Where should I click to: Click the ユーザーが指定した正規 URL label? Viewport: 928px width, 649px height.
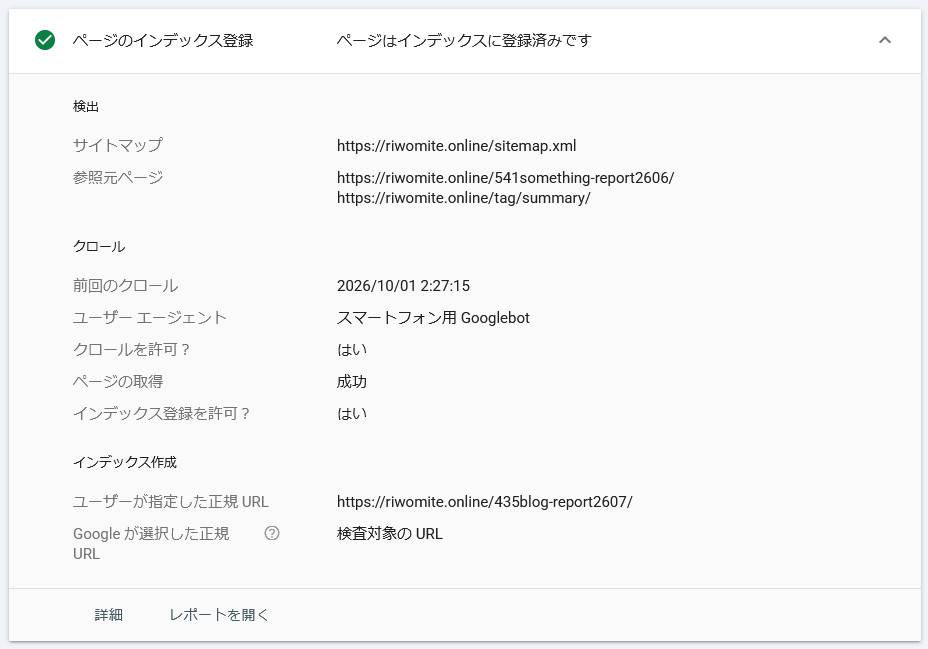pyautogui.click(x=170, y=502)
